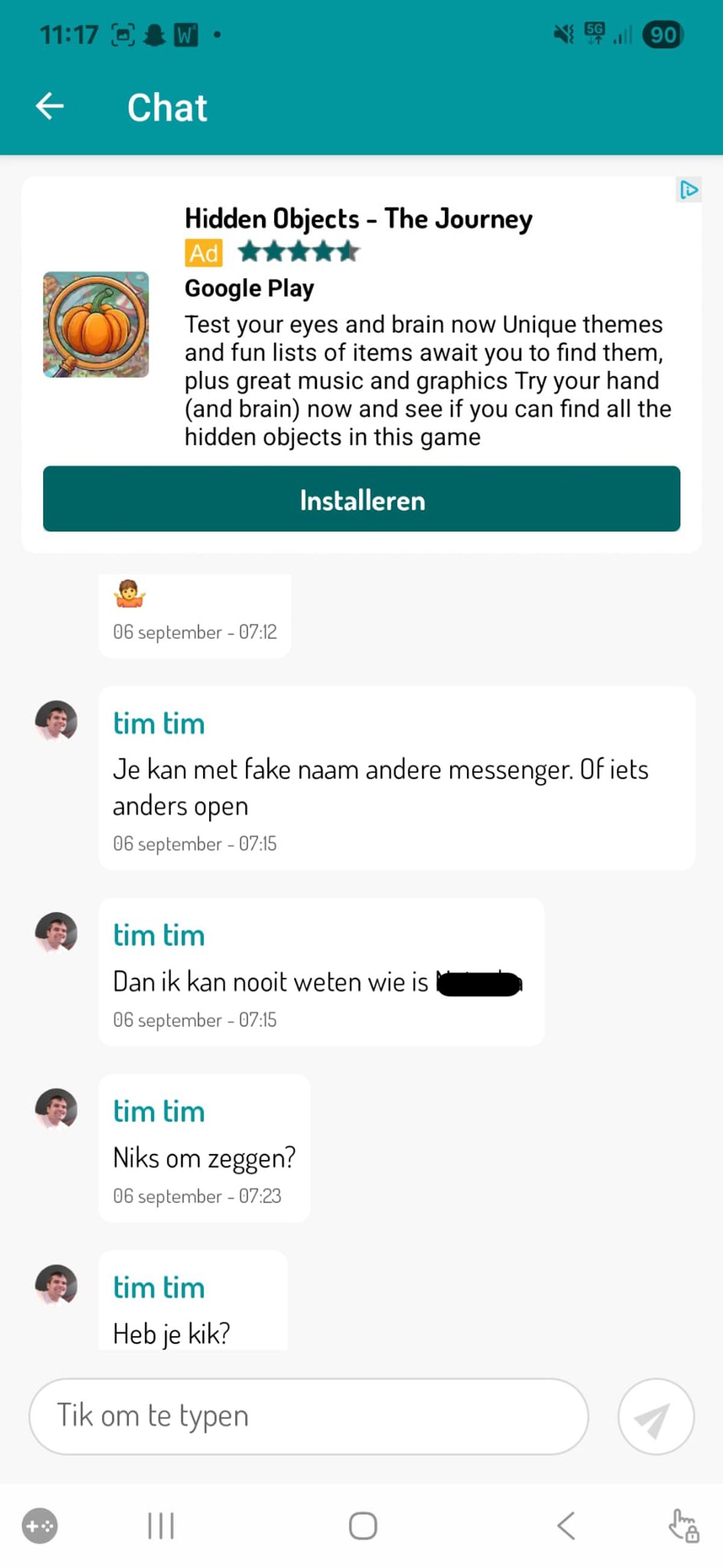Open avatar beside 'Dan ik kan nooit weten' message

coord(56,932)
